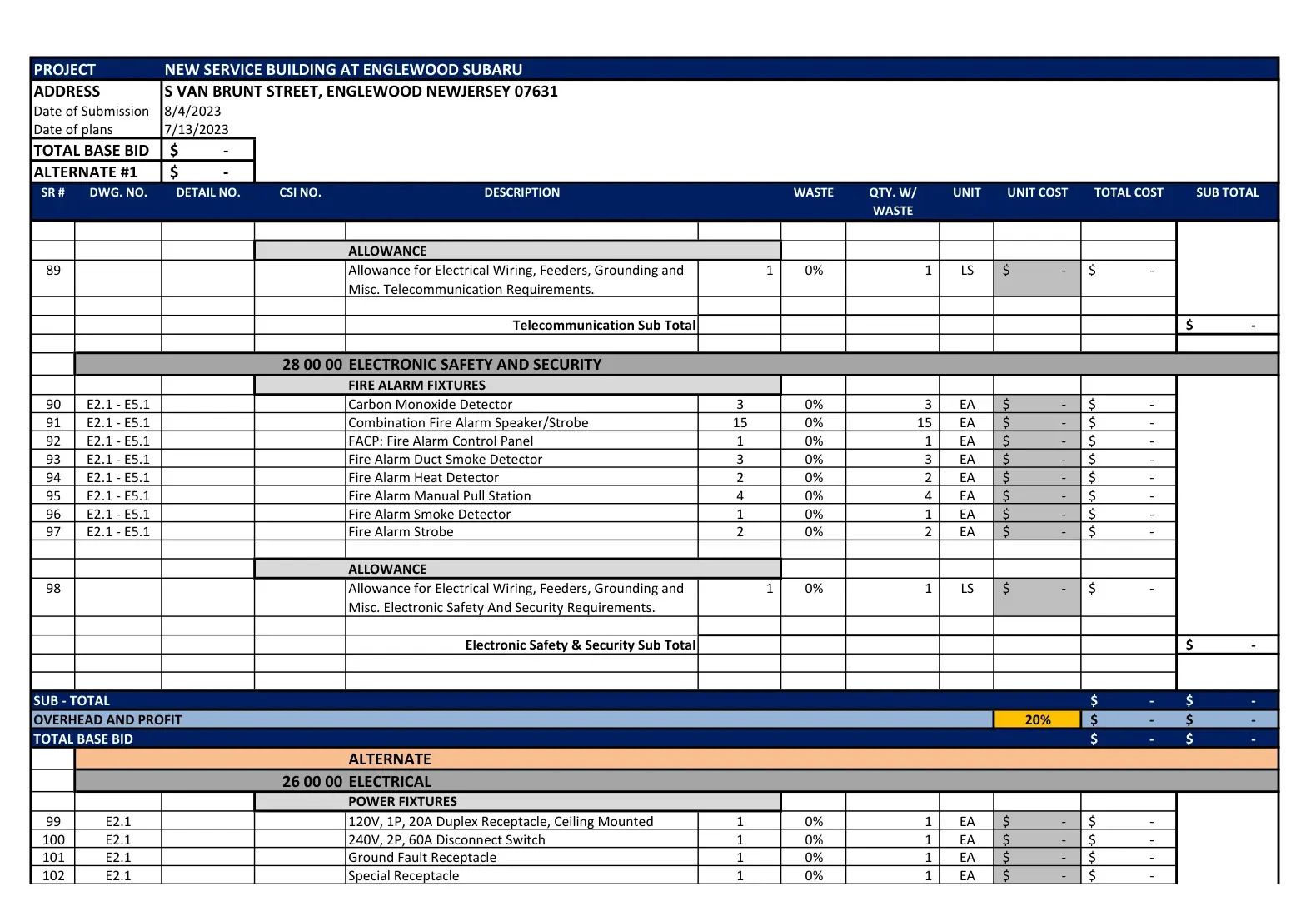This screenshot has height=916, width=1316.
Task: Select the Telecommunication Sub Total label
Action: (x=604, y=325)
